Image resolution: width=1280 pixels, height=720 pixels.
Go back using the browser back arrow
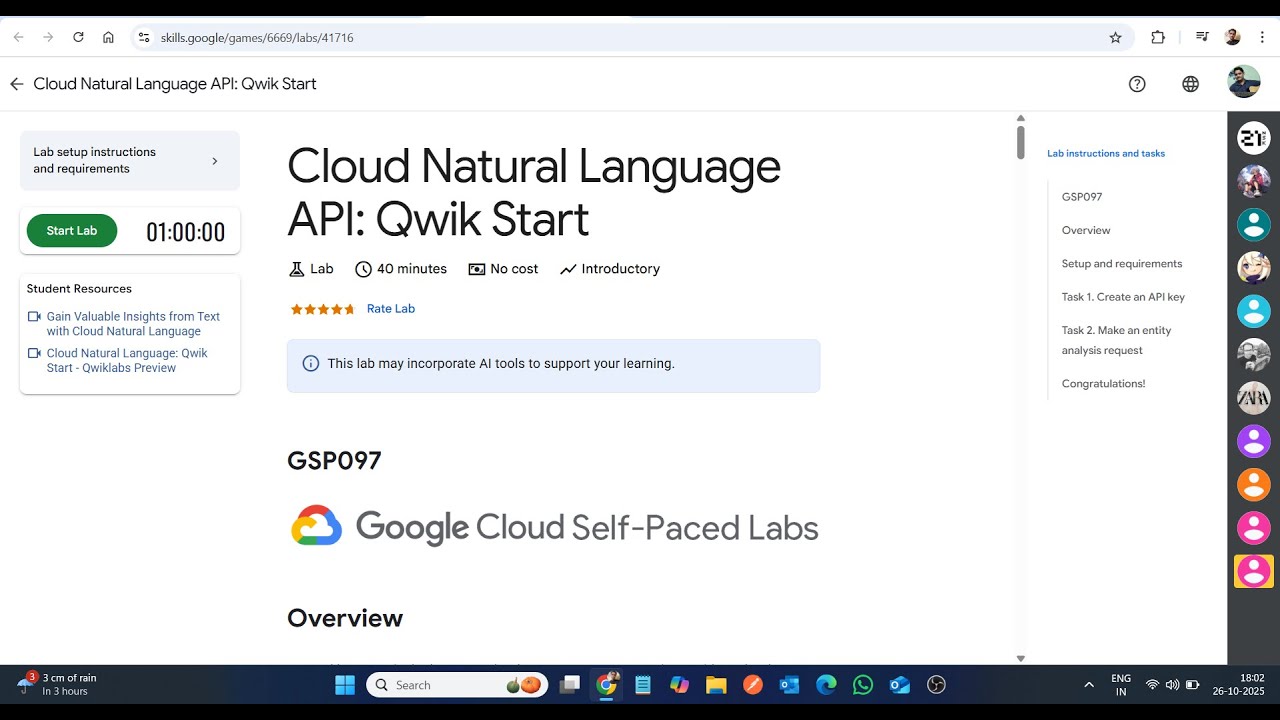click(x=18, y=37)
